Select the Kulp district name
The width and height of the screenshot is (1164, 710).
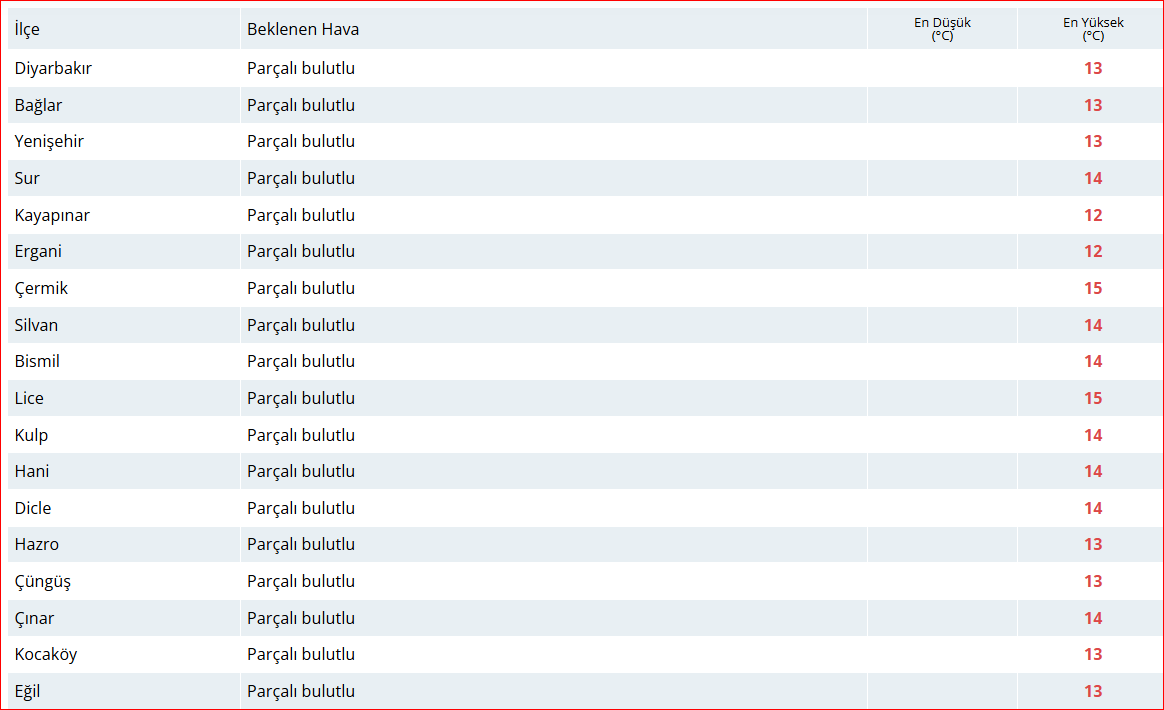pyautogui.click(x=31, y=435)
